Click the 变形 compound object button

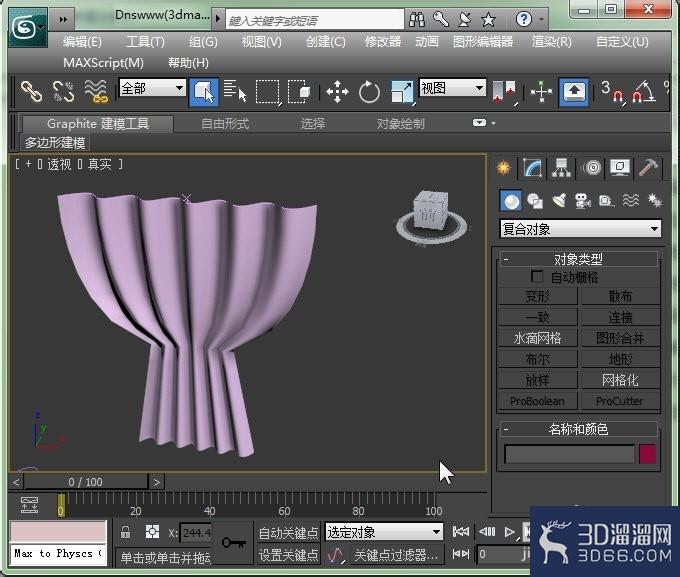pyautogui.click(x=538, y=296)
